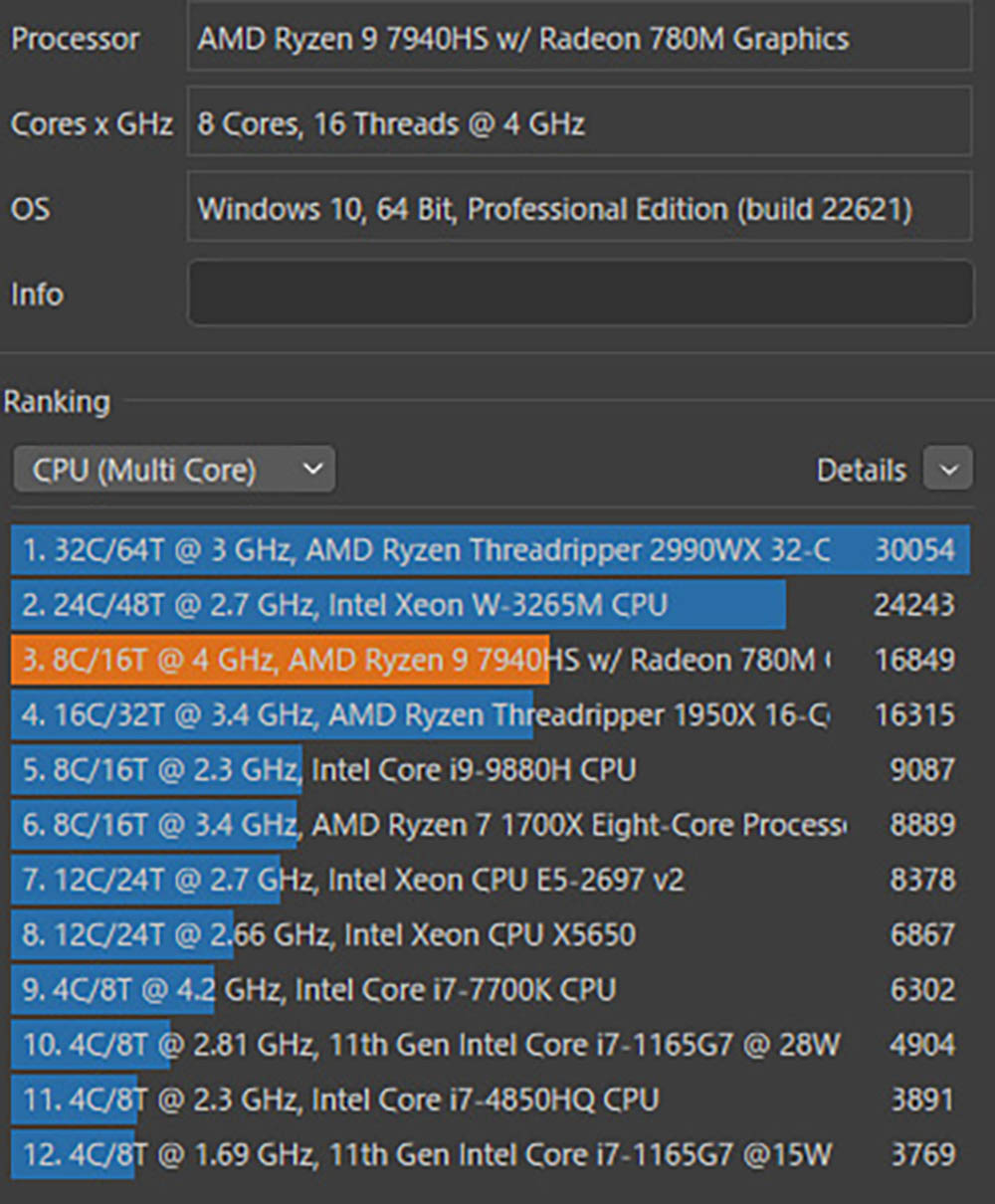
Task: Click the Info text input field
Action: click(579, 294)
